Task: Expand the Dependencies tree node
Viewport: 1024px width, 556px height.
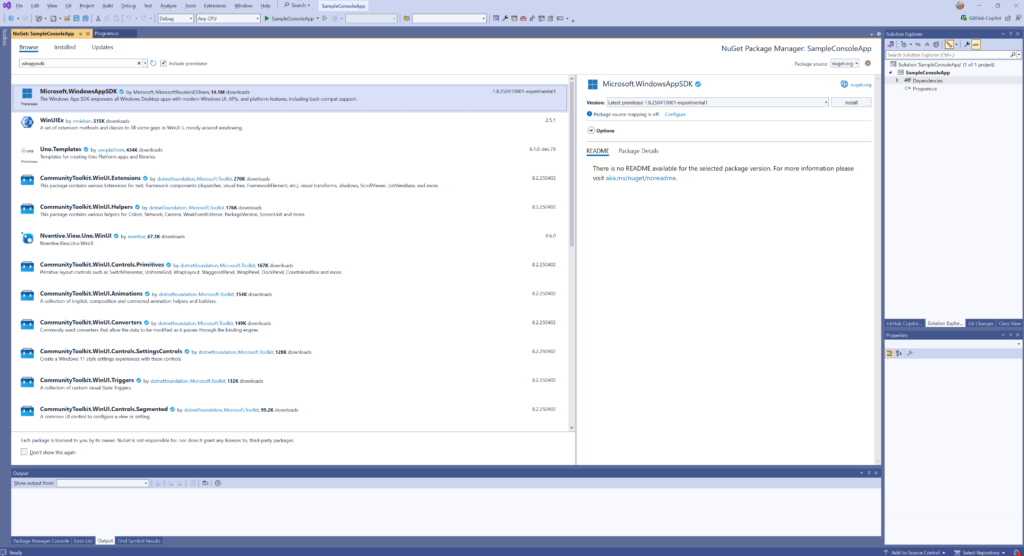Action: (897, 80)
